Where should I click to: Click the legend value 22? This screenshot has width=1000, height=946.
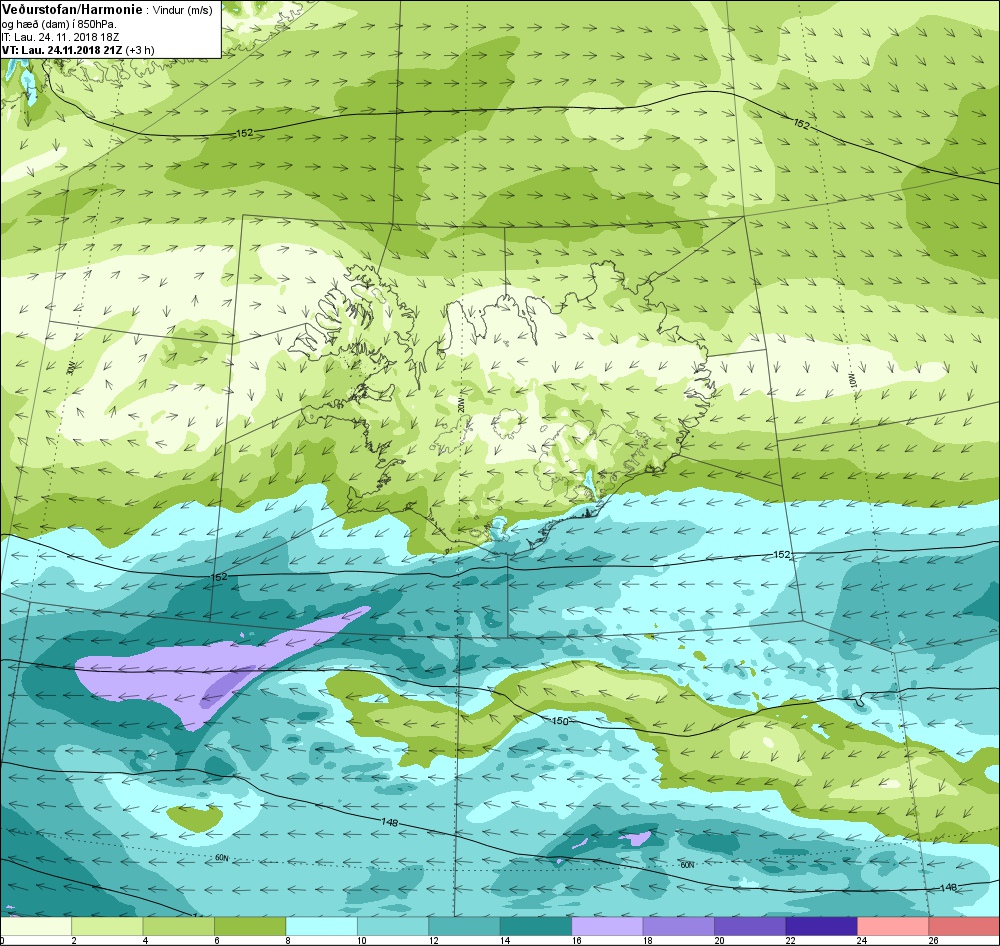pos(790,941)
